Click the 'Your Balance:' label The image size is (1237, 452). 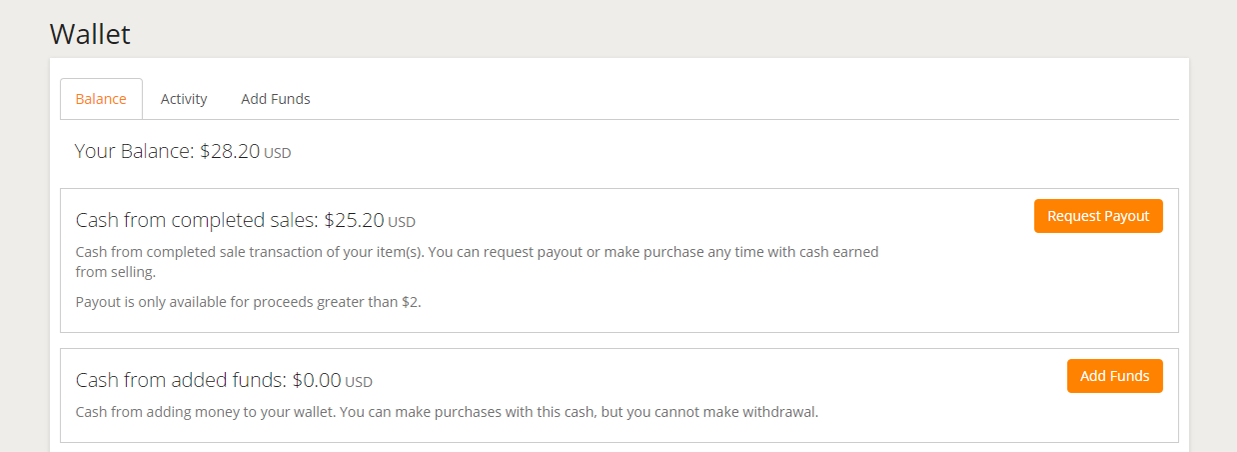[x=134, y=152]
